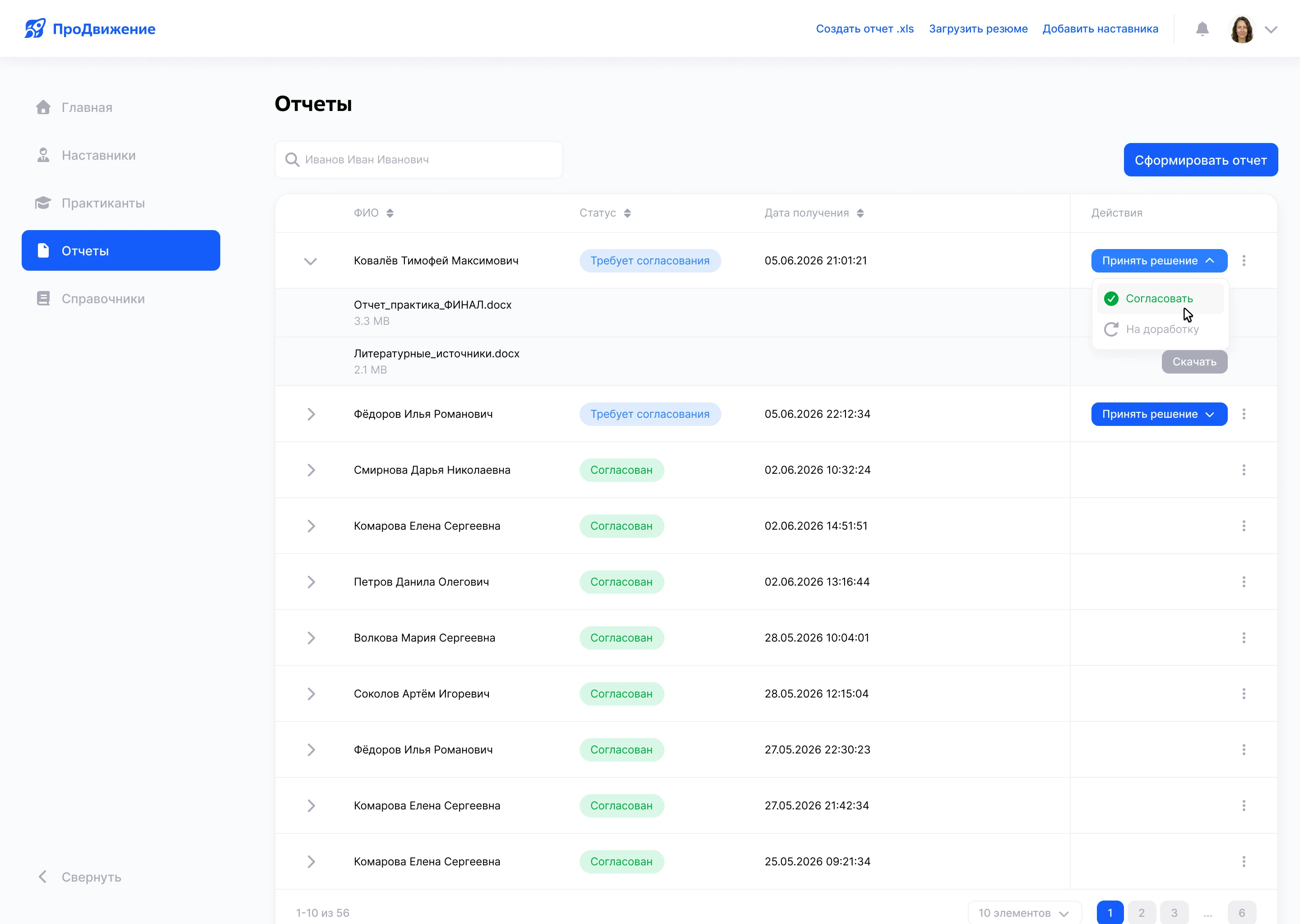Open more options for Волкова row
This screenshot has height=924, width=1300.
(x=1244, y=638)
